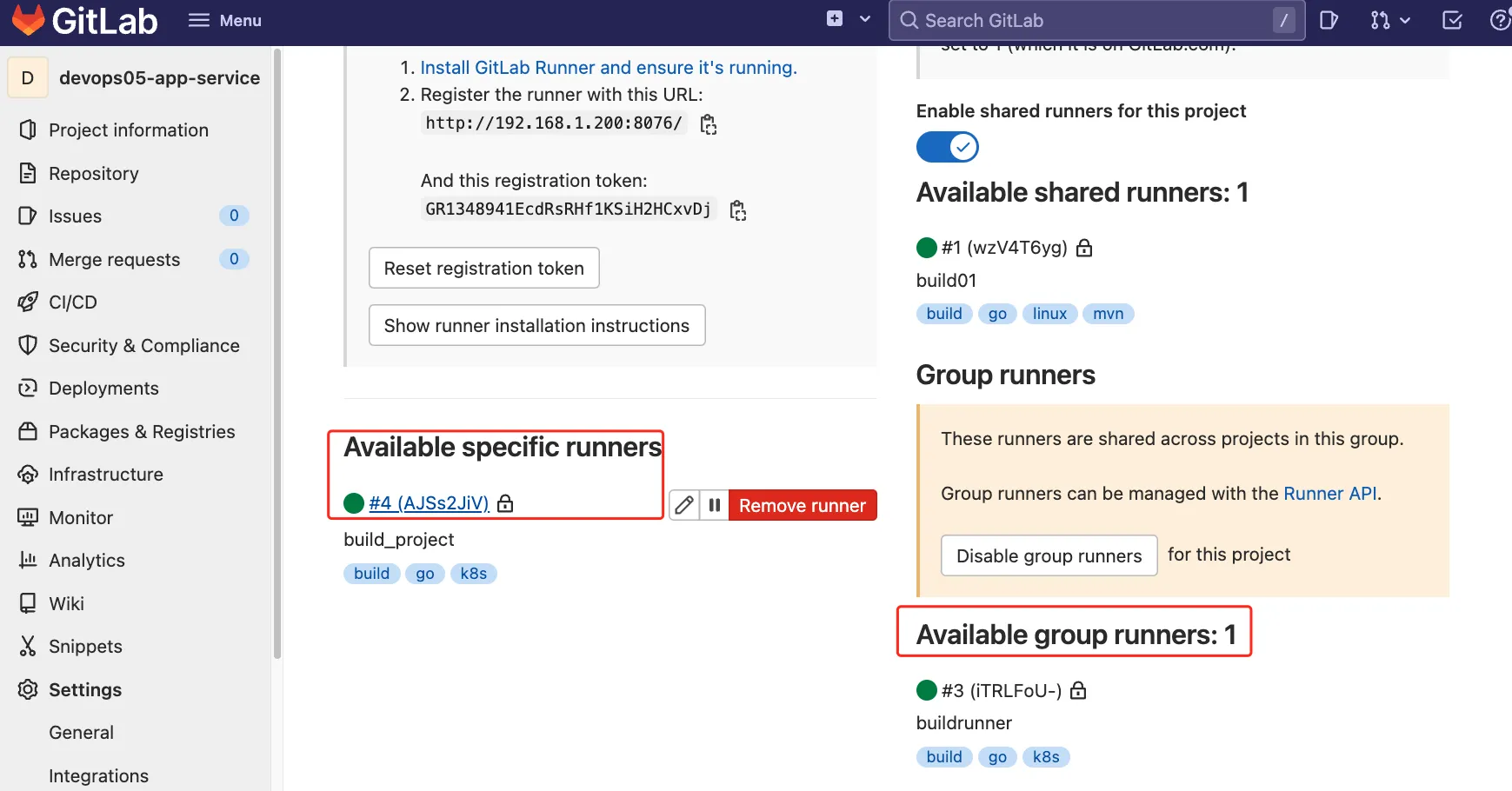Expand merge requests dropdown chevron in top bar

(x=1405, y=20)
